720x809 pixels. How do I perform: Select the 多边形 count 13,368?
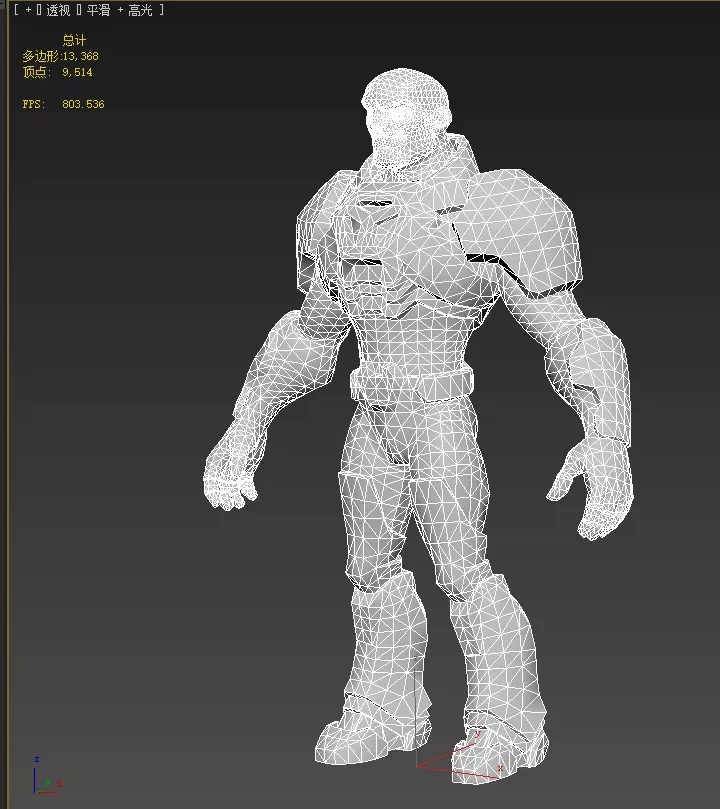[x=80, y=56]
